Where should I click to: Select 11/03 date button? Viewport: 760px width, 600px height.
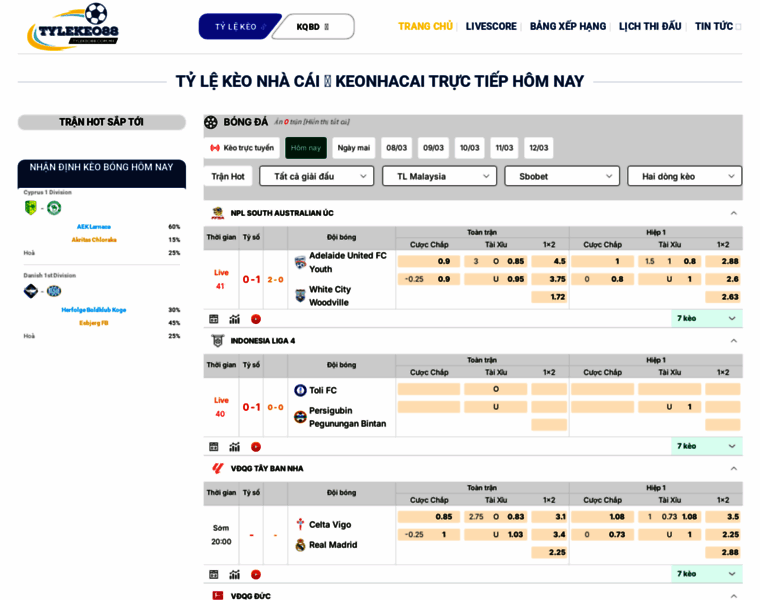pyautogui.click(x=504, y=148)
